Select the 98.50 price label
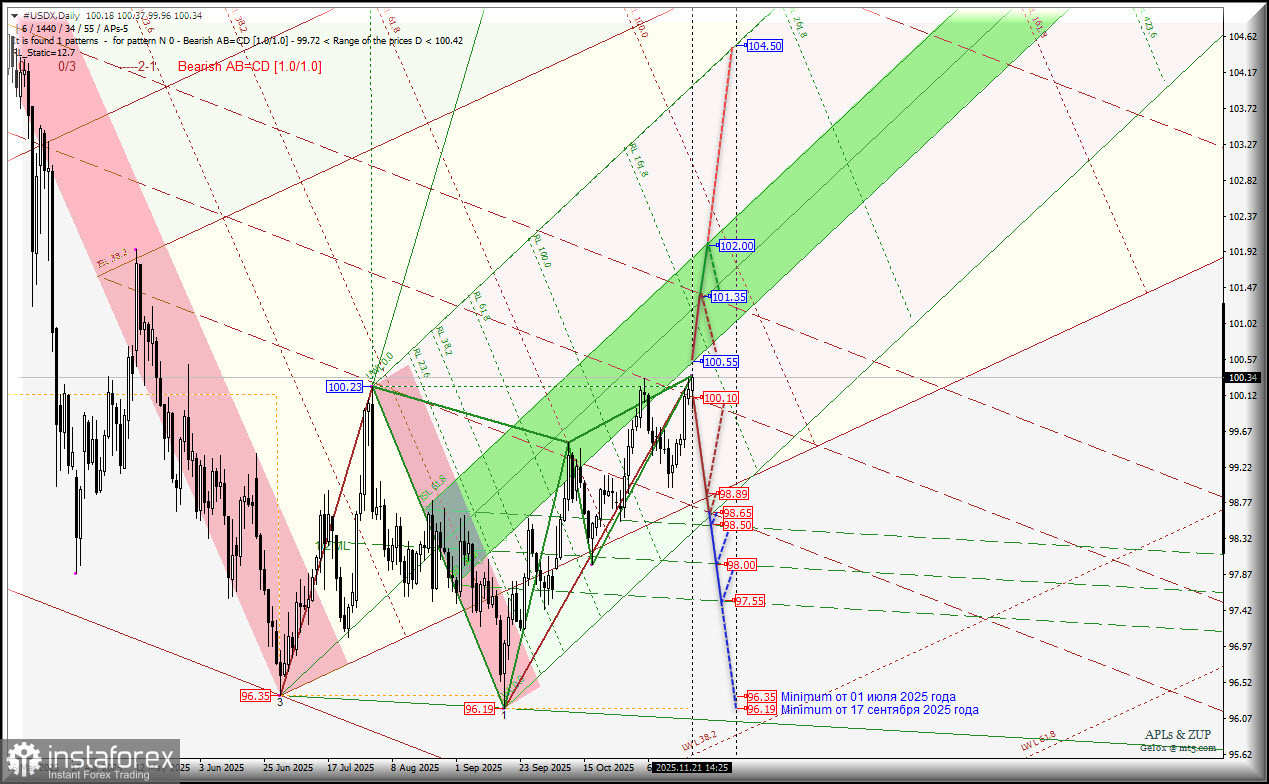This screenshot has width=1269, height=784. pyautogui.click(x=738, y=525)
